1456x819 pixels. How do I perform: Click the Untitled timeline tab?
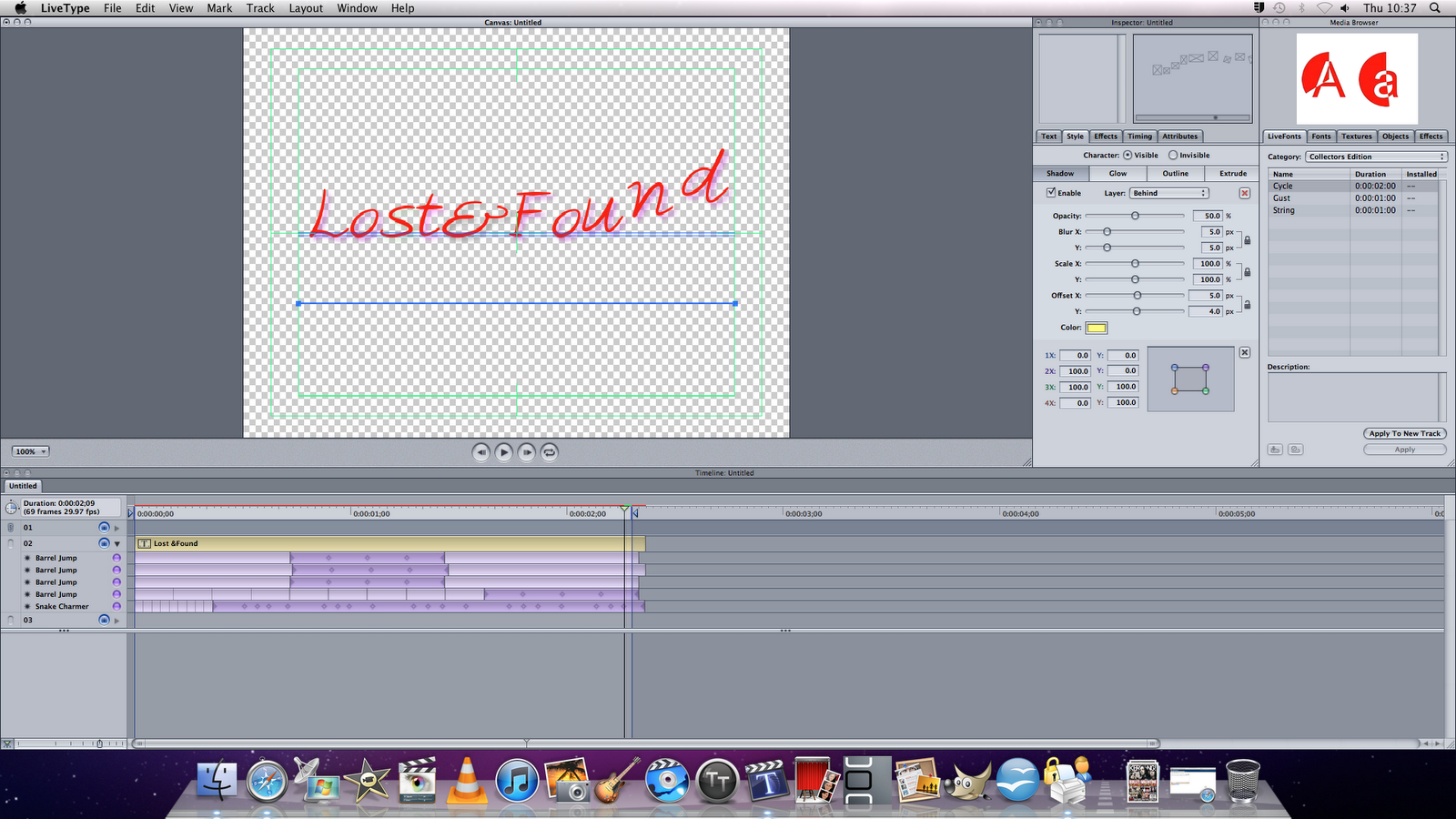point(23,486)
